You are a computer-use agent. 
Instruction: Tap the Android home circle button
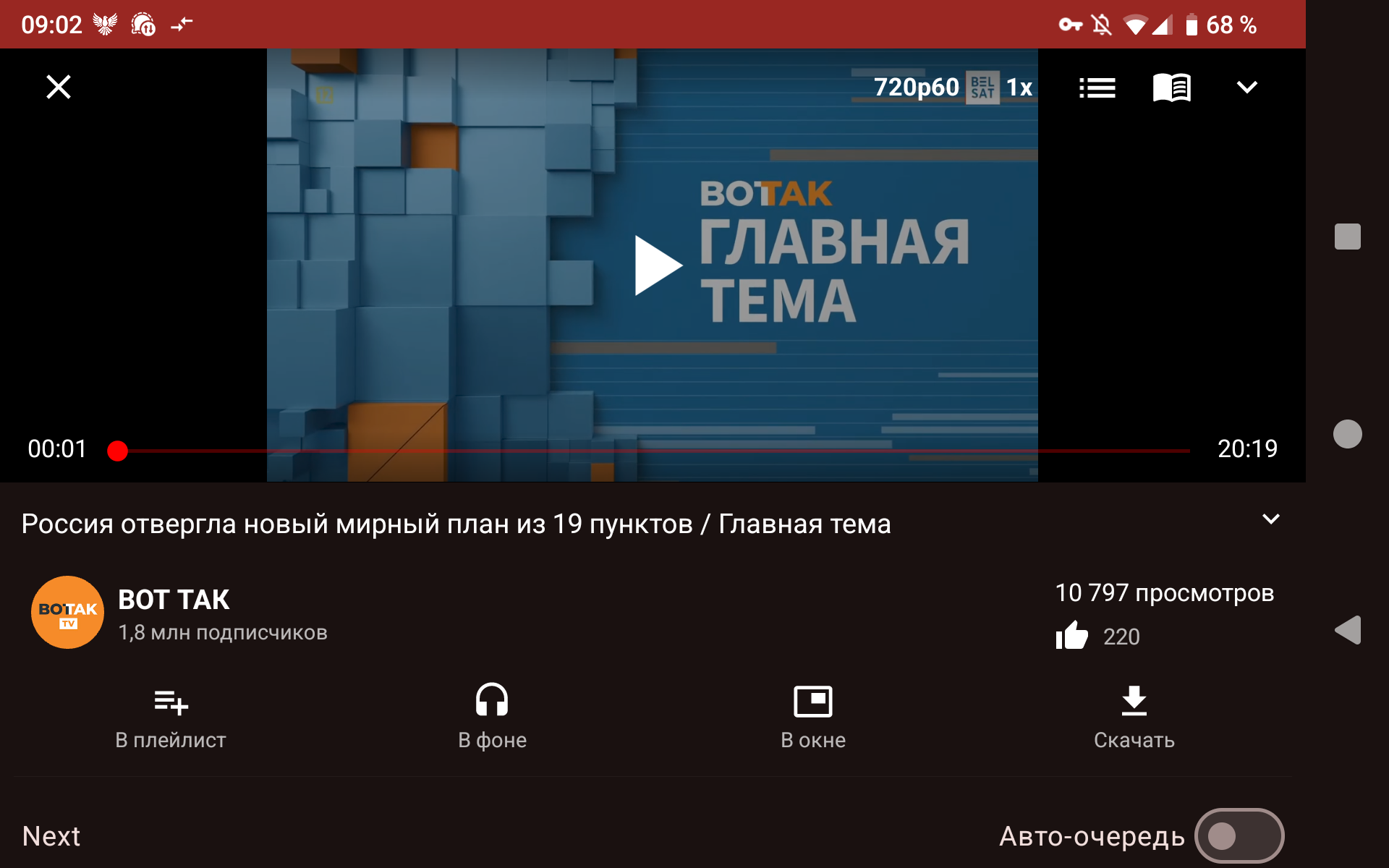(x=1347, y=434)
